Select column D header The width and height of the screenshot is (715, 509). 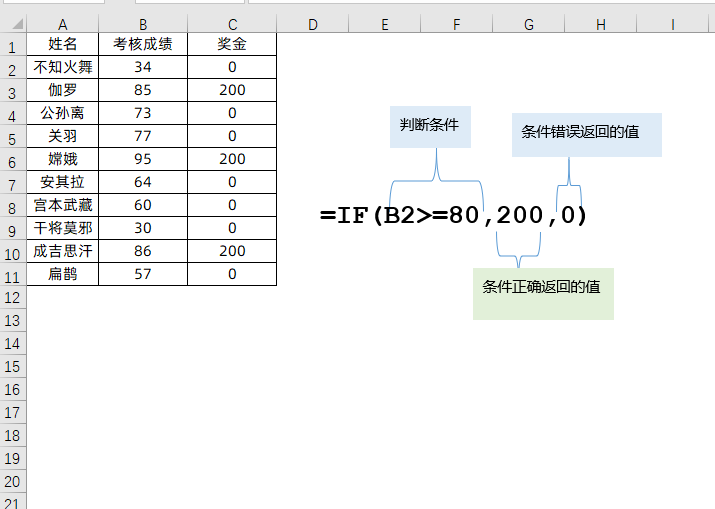(312, 24)
